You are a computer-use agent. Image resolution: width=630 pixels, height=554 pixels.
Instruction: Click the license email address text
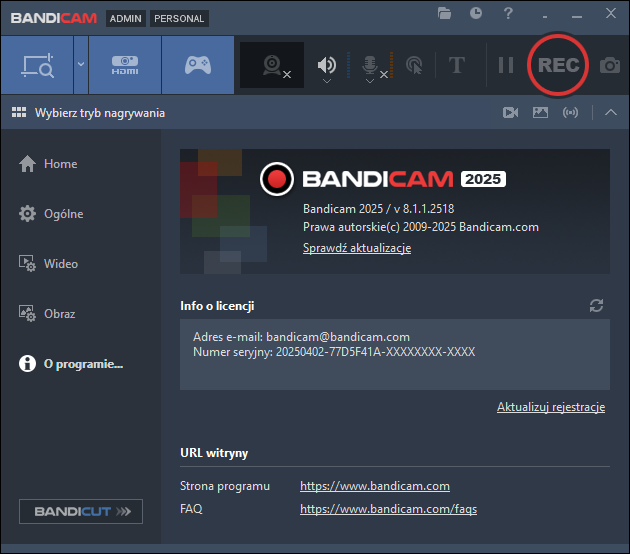338,337
